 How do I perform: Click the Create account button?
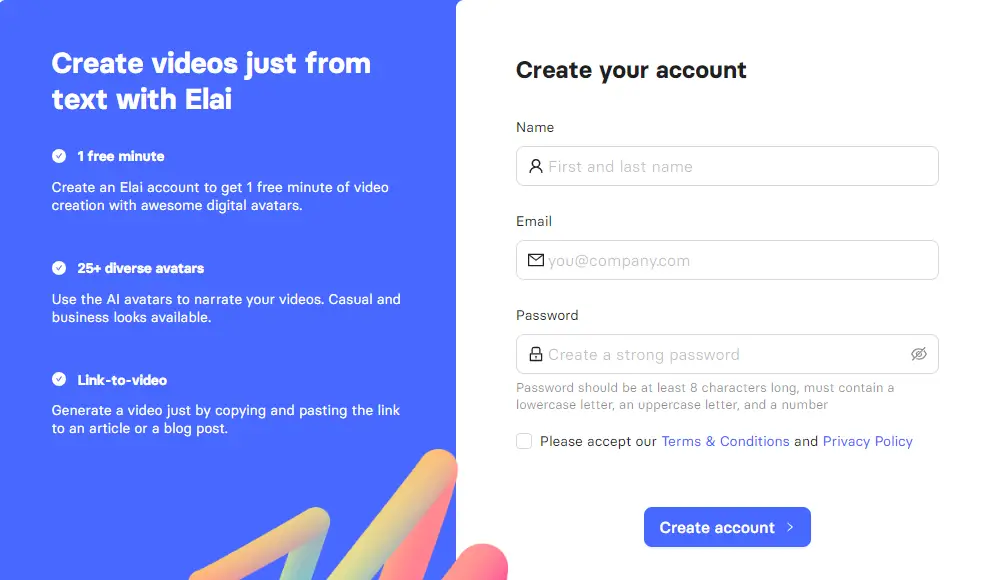[x=727, y=527]
